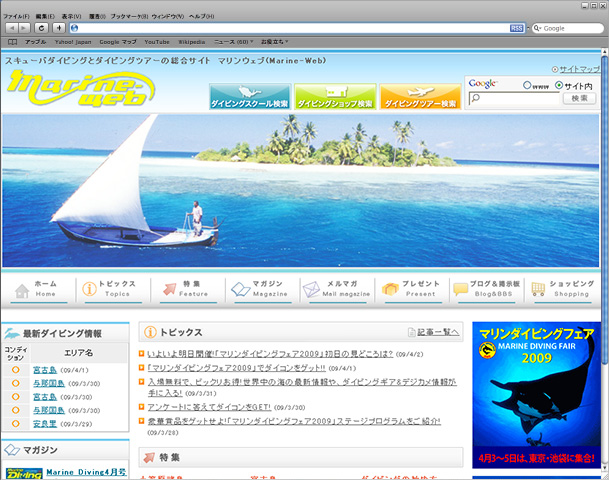Click the Blog&BBS speech bubble icon
609x480 pixels.
pyautogui.click(x=461, y=289)
